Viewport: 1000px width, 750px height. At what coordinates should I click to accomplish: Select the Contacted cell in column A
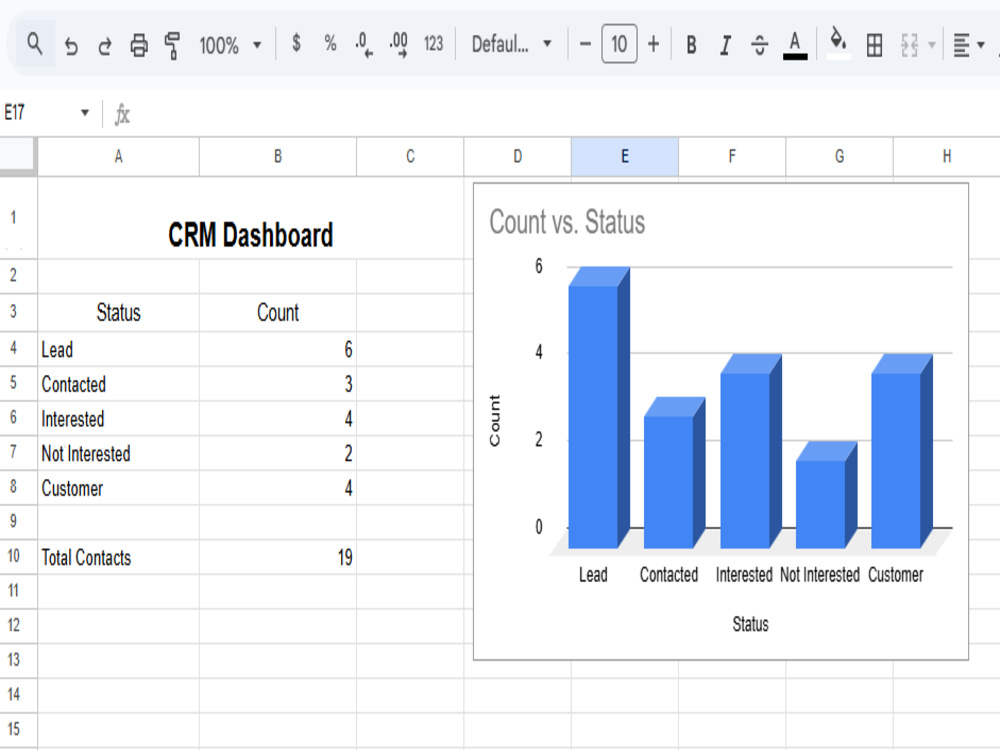point(119,384)
